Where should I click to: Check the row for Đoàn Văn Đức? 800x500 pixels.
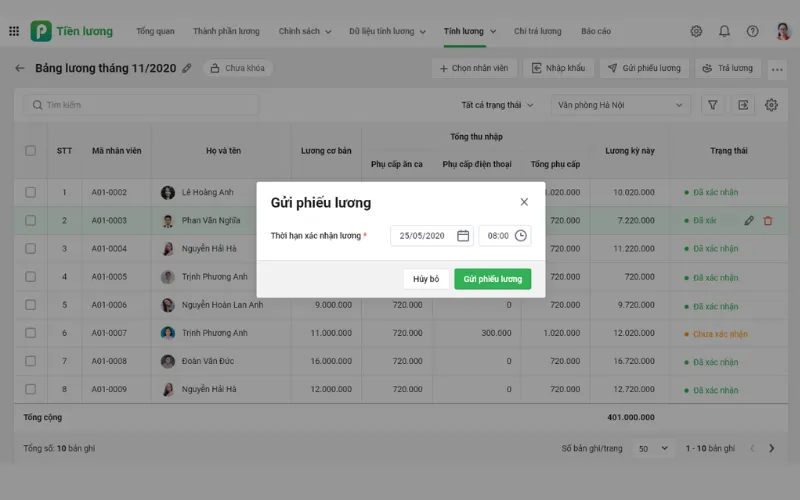pyautogui.click(x=30, y=361)
